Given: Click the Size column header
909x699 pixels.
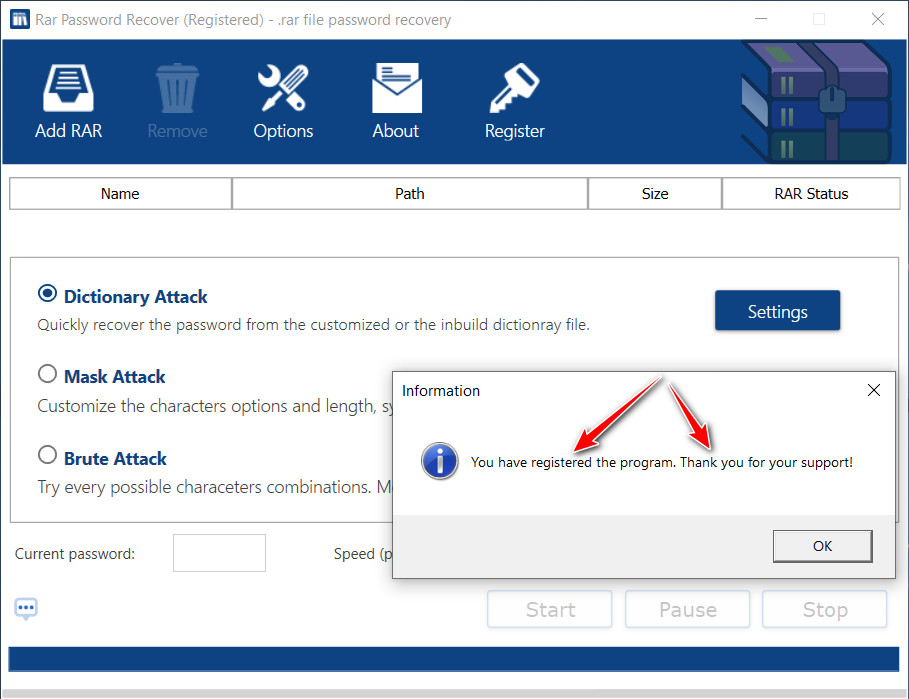Looking at the screenshot, I should (x=655, y=194).
